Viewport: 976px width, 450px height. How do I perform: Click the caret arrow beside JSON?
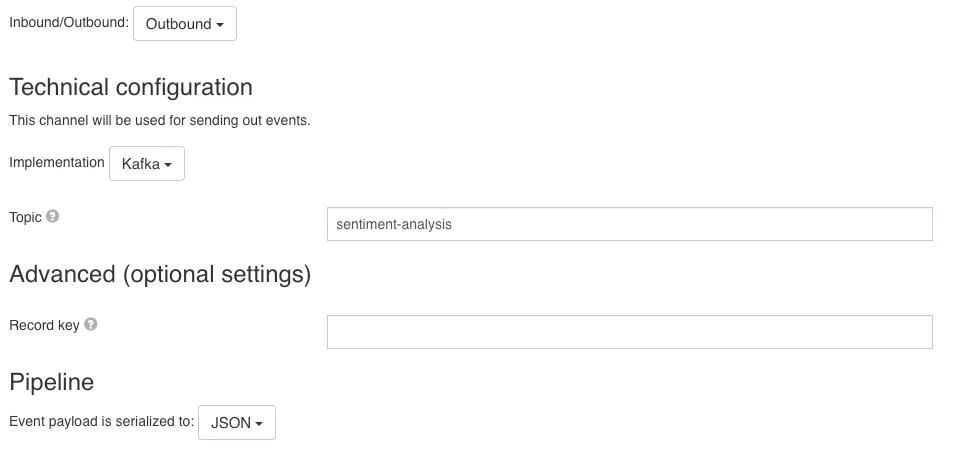coord(259,424)
